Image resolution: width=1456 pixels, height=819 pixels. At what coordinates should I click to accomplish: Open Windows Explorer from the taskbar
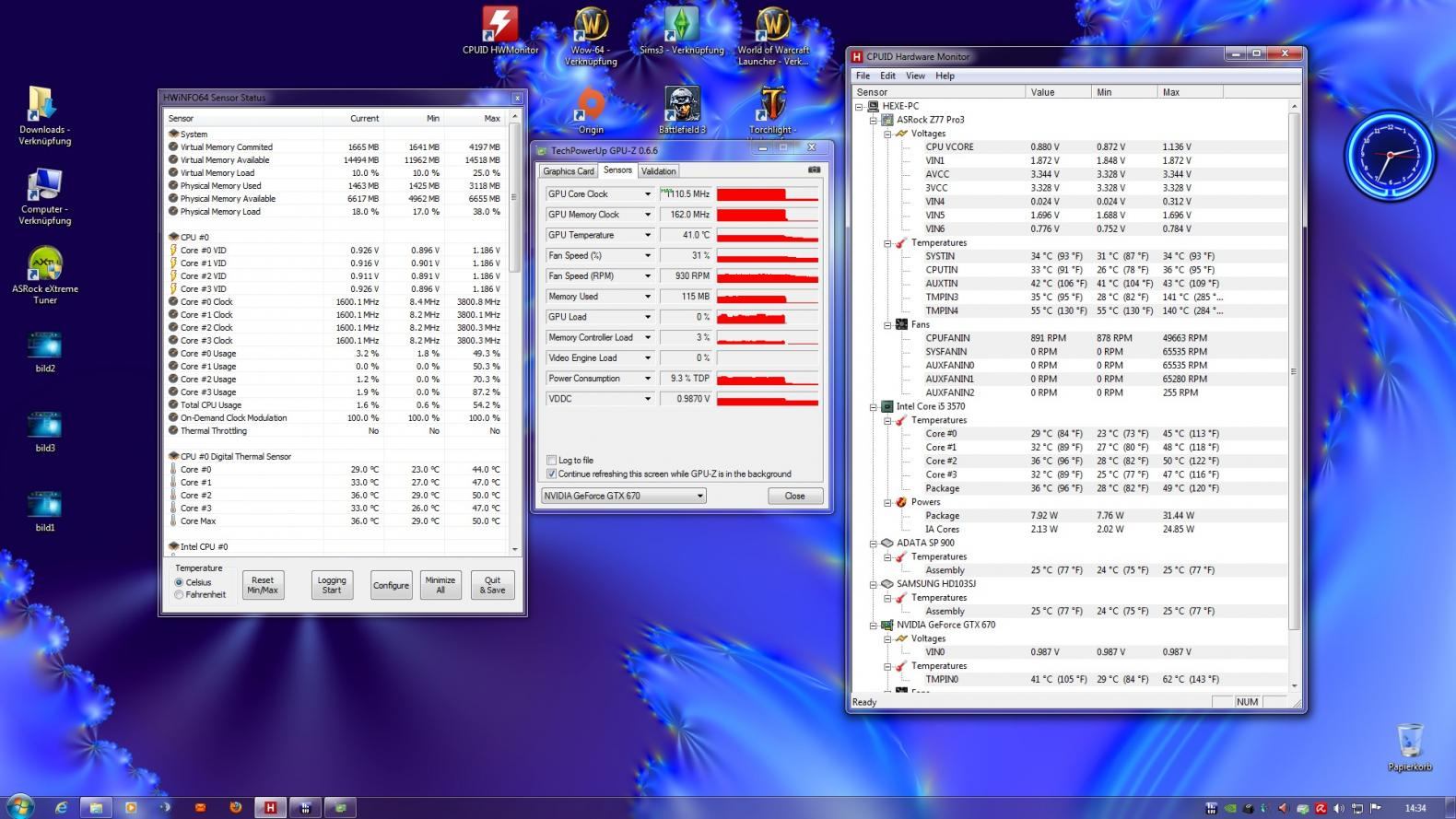pyautogui.click(x=96, y=807)
